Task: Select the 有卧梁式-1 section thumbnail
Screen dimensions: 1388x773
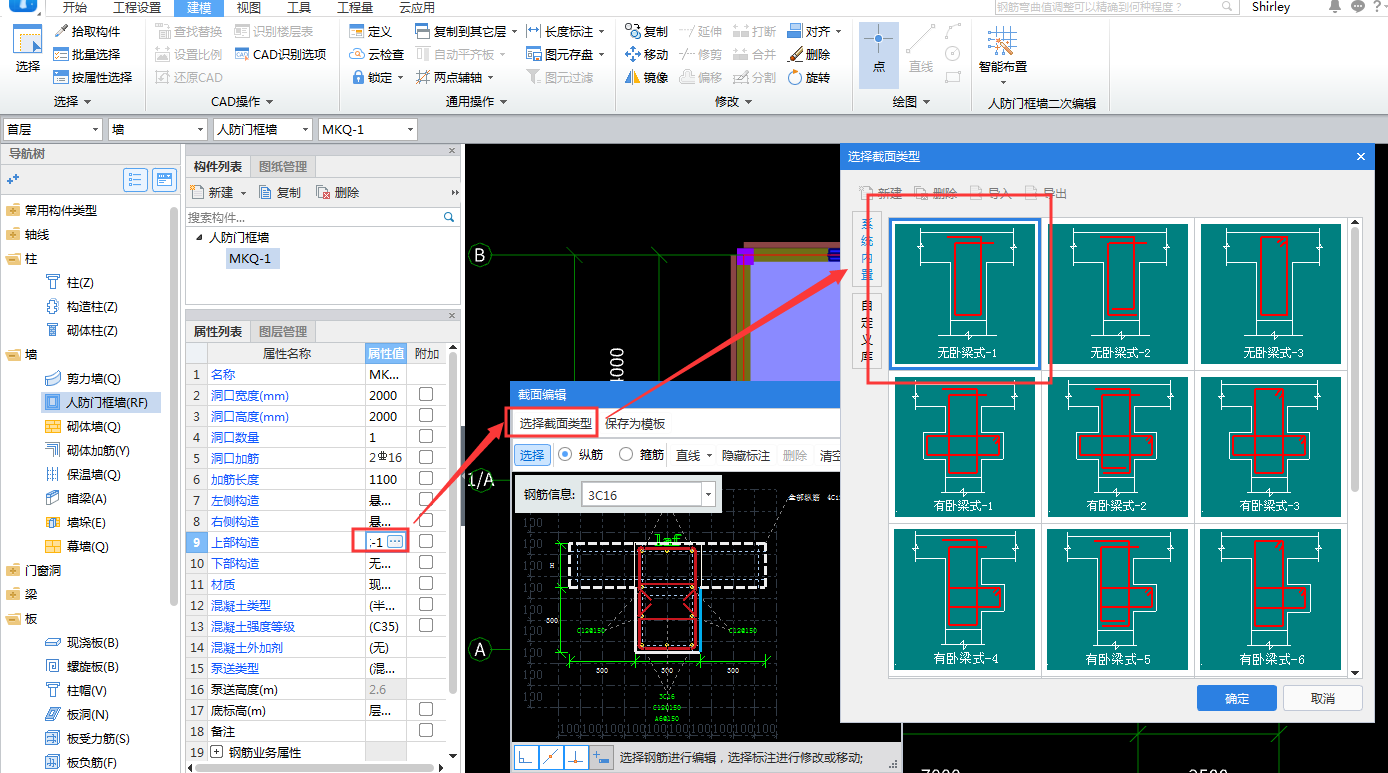Action: (x=964, y=446)
